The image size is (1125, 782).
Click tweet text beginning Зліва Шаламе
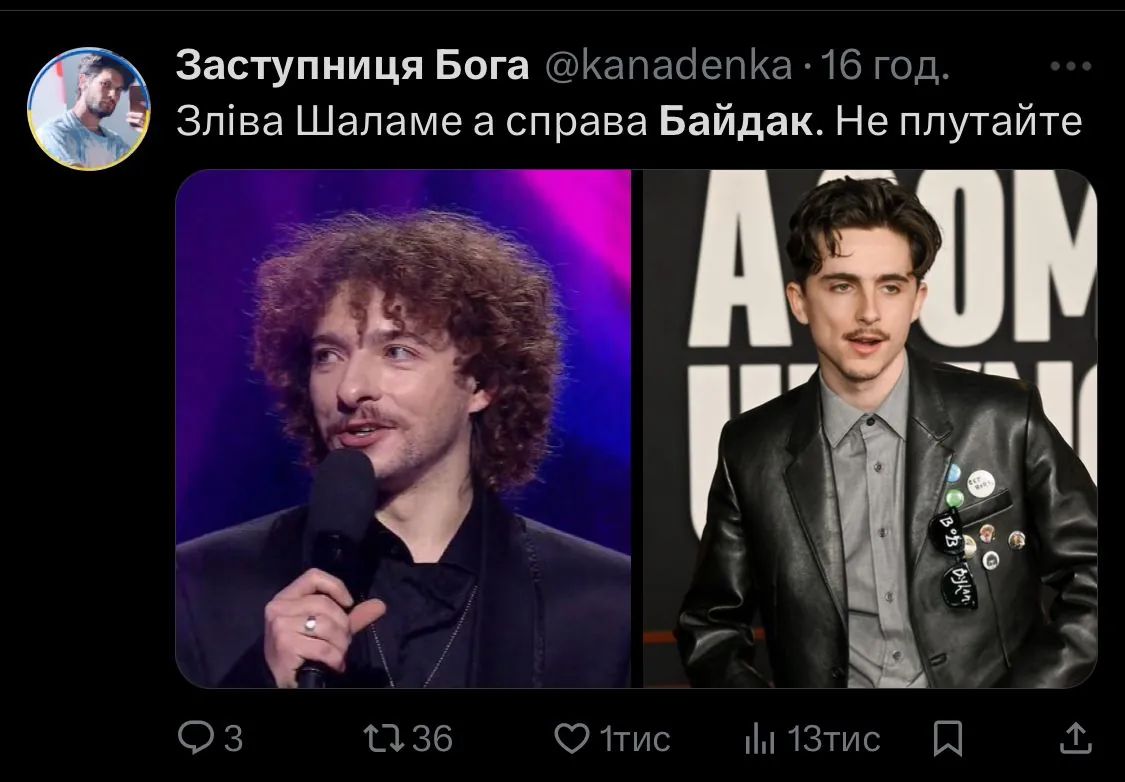point(629,122)
